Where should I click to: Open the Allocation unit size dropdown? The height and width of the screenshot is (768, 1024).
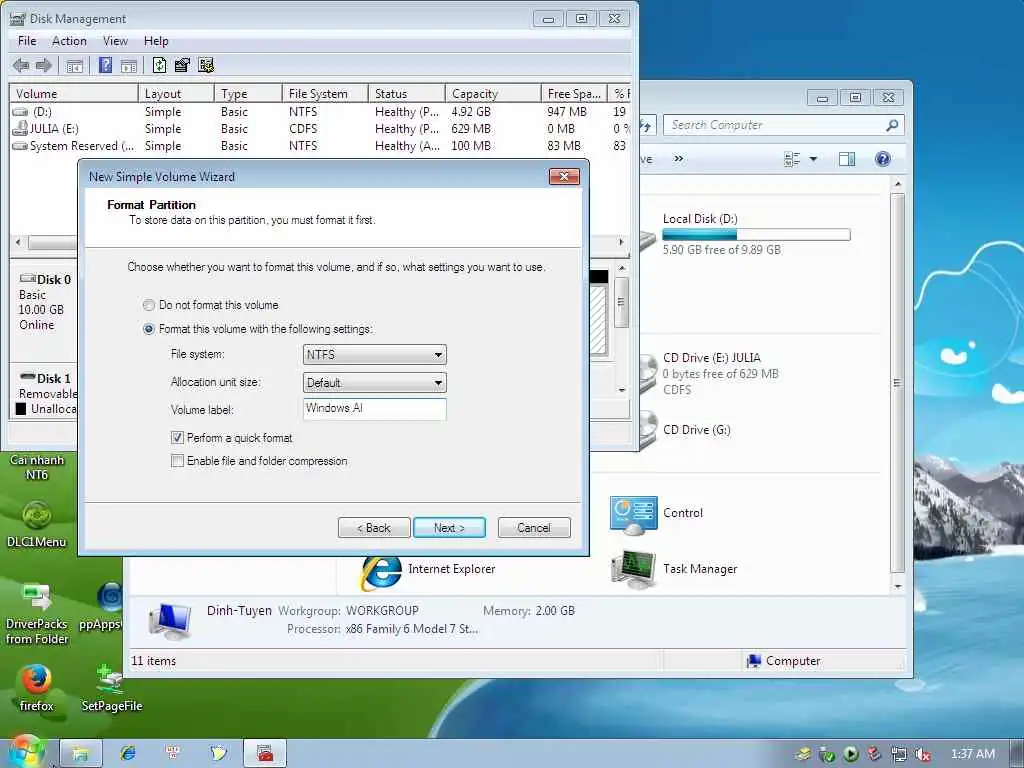[375, 383]
